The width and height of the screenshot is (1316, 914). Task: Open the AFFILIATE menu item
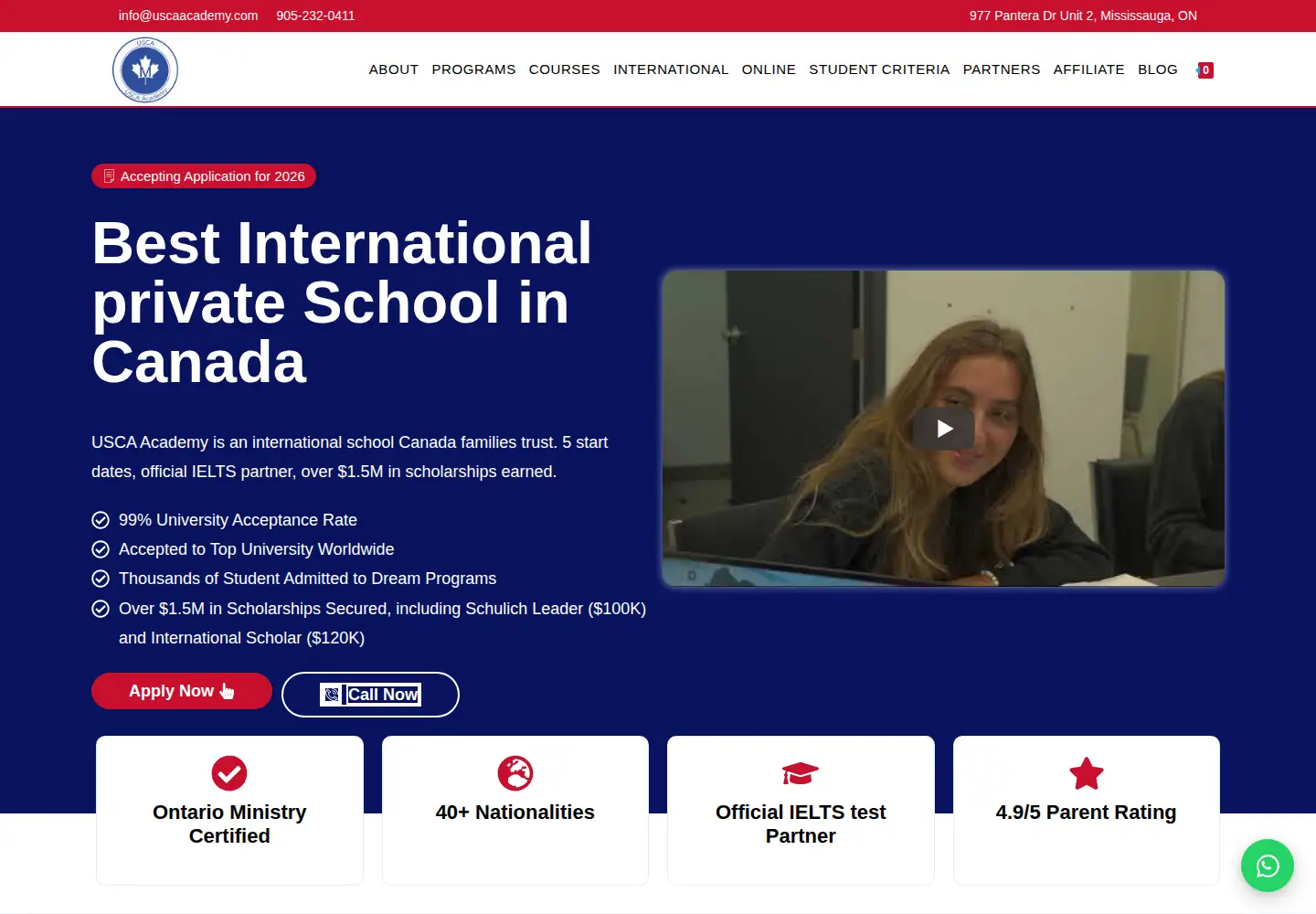[1089, 69]
